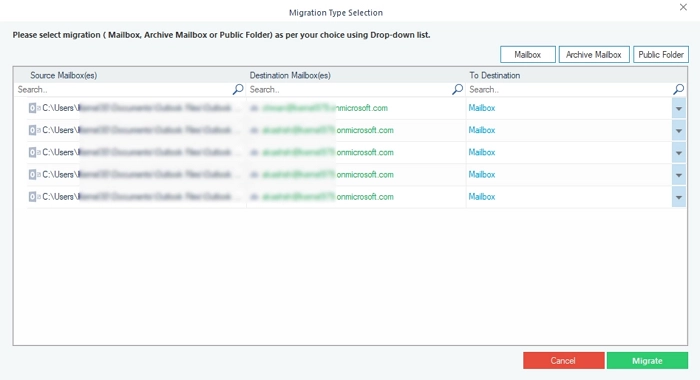The width and height of the screenshot is (700, 380).
Task: Click the Destination Mailbox search magnifier icon
Action: click(457, 89)
